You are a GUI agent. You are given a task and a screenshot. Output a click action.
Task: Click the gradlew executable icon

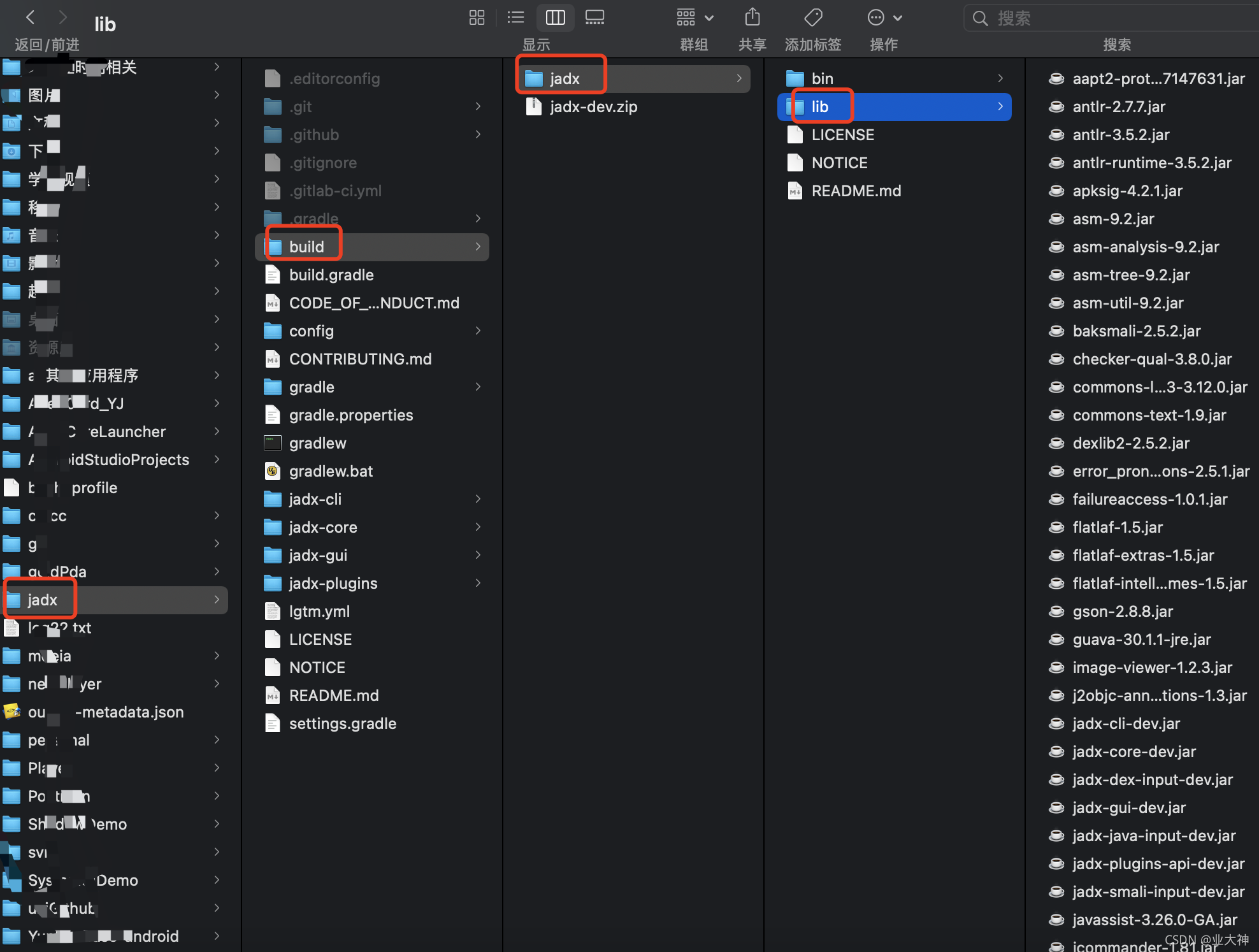pyautogui.click(x=273, y=443)
